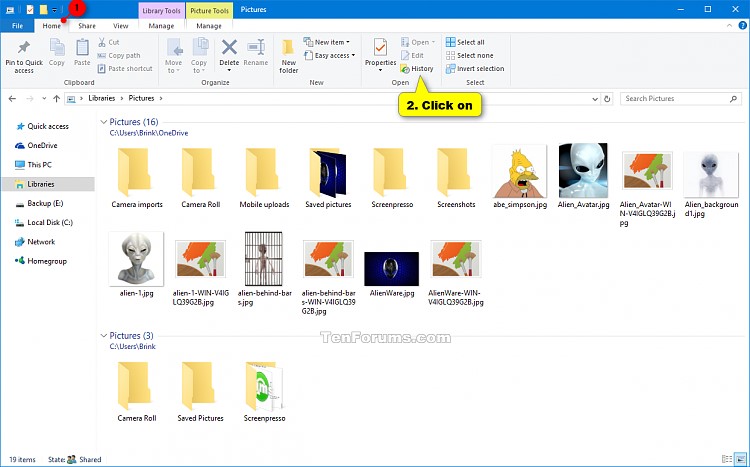Click Paste shortcut in the ribbon
Image resolution: width=750 pixels, height=467 pixels.
click(125, 68)
